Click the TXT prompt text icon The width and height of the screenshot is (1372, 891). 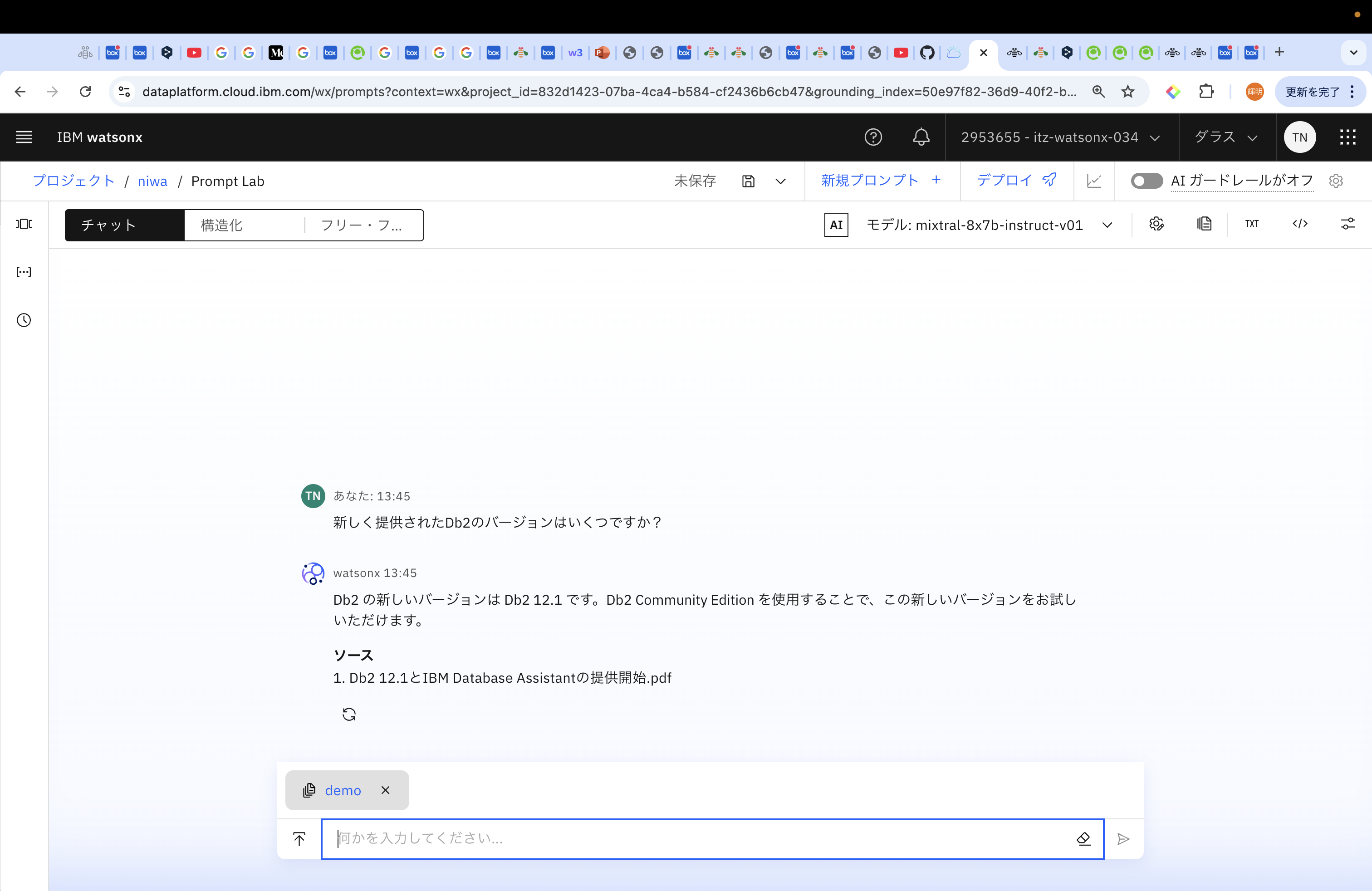coord(1251,224)
